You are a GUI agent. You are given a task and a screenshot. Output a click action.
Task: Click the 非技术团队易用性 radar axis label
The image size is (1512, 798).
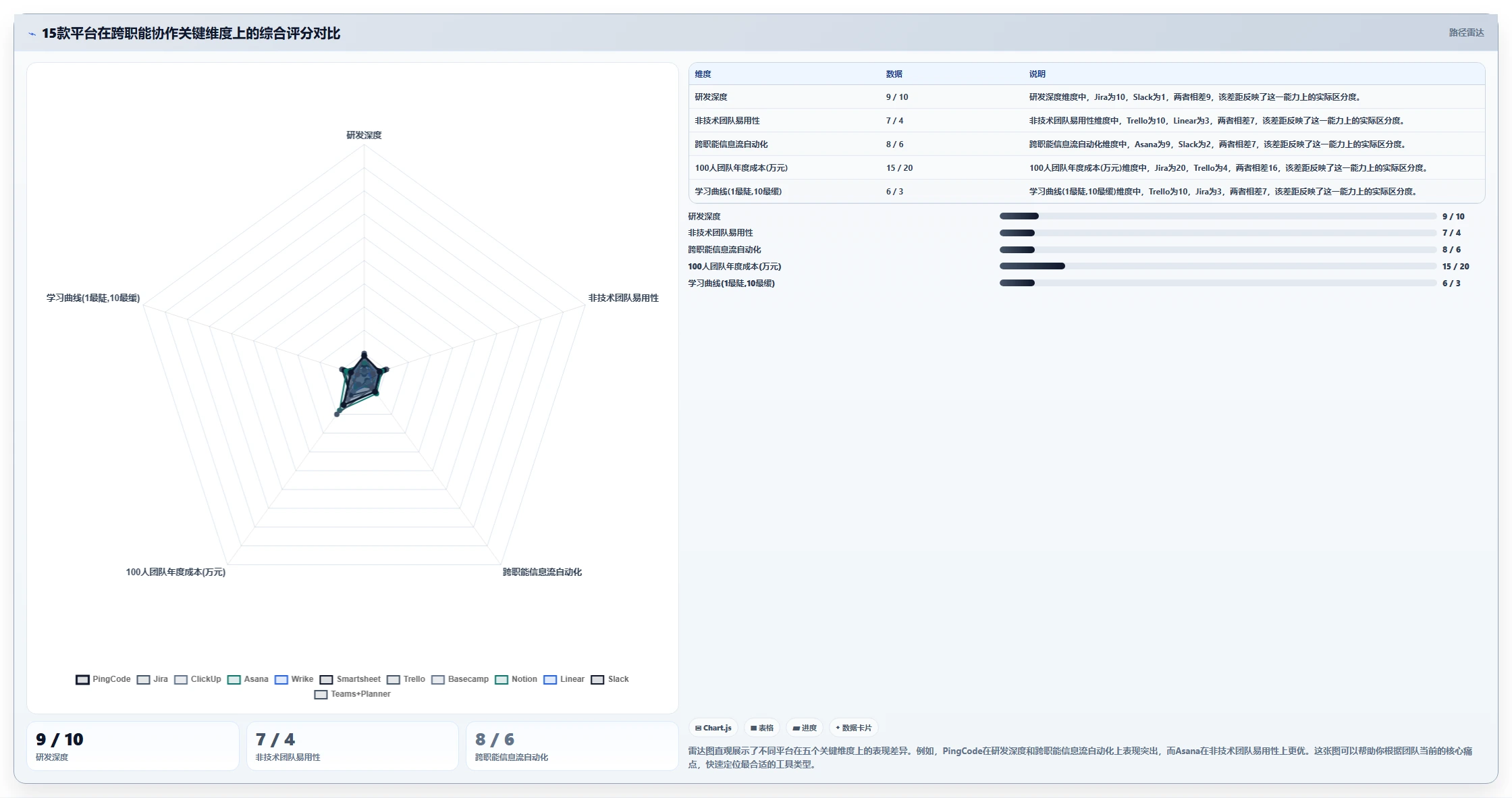coord(623,298)
